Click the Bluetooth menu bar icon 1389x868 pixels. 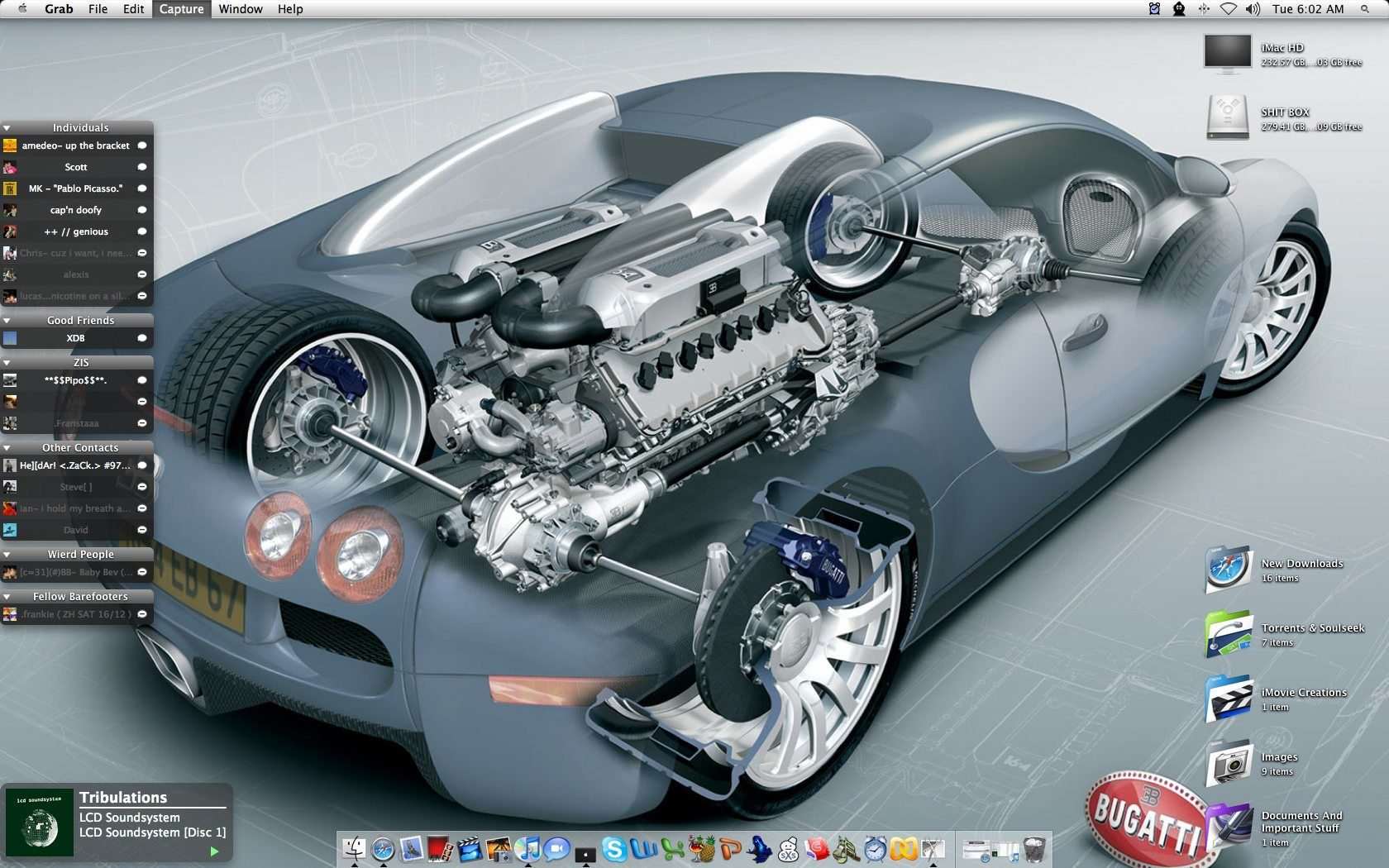coord(1204,9)
